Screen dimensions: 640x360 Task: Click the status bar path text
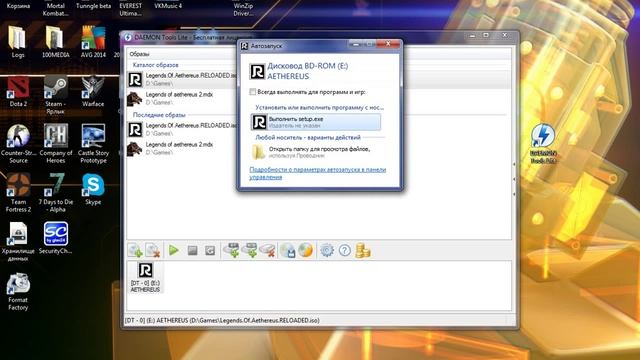[x=222, y=320]
